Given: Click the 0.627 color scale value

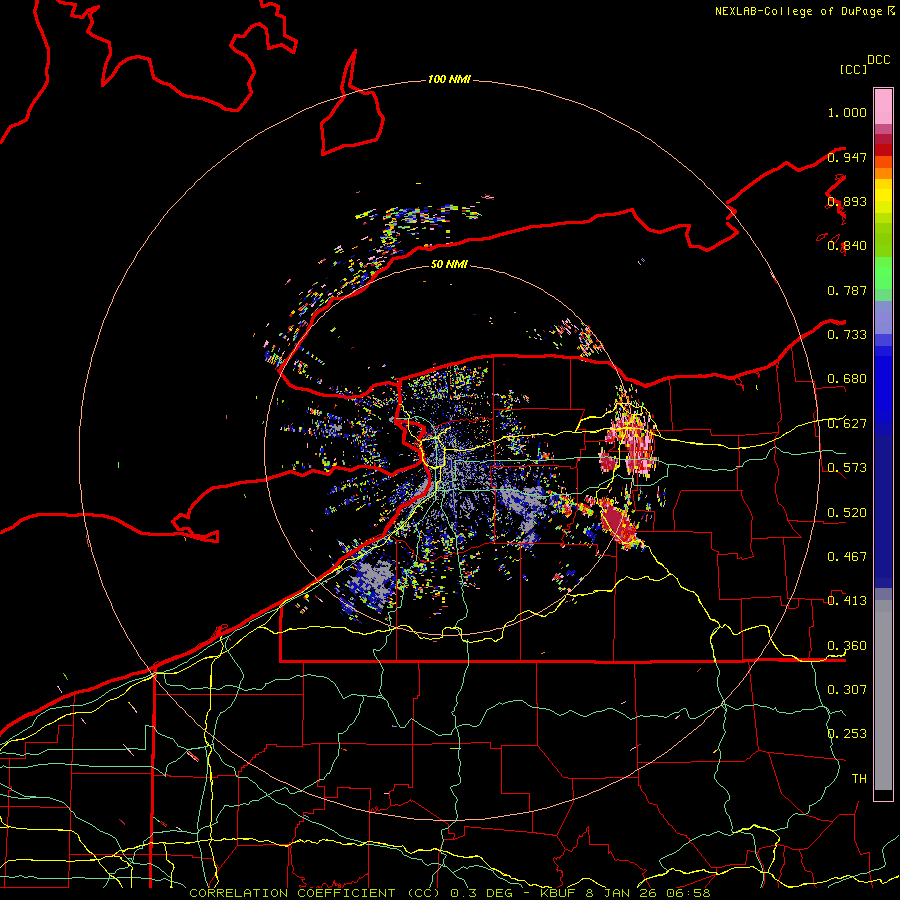Looking at the screenshot, I should [847, 424].
